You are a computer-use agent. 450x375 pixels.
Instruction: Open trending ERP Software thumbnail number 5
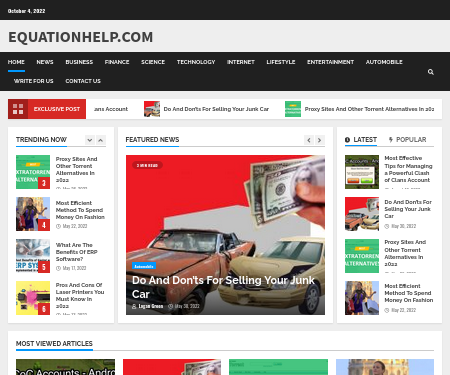pyautogui.click(x=33, y=256)
